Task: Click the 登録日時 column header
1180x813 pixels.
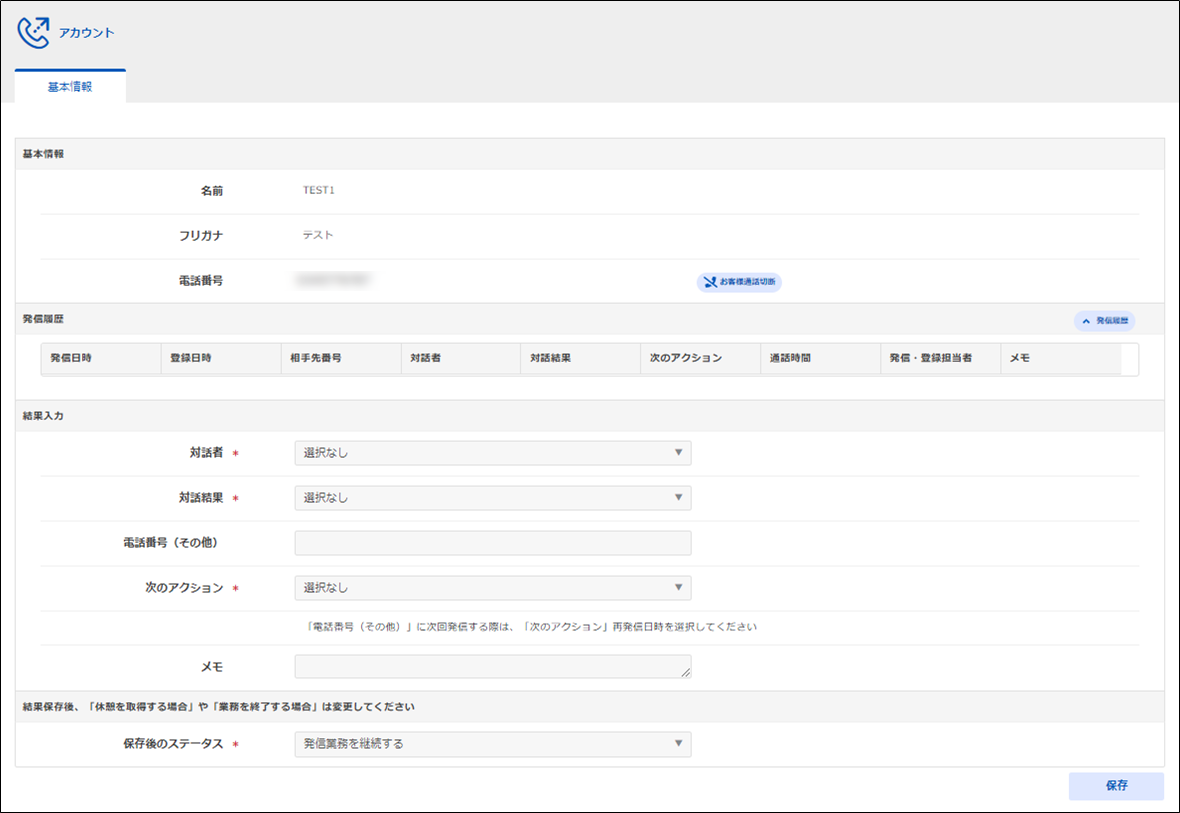Action: click(220, 358)
